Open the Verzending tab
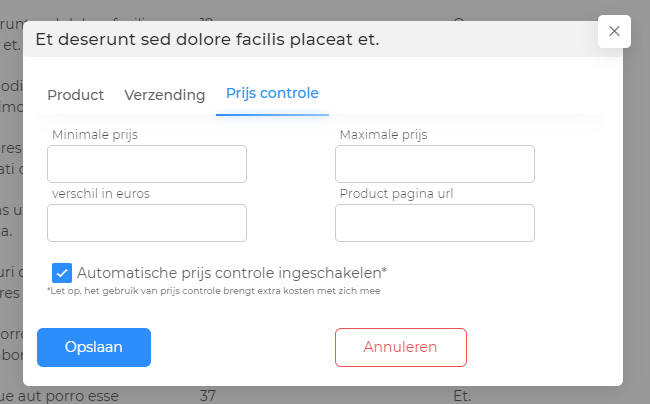Screen dimensions: 650x404 click(x=165, y=95)
